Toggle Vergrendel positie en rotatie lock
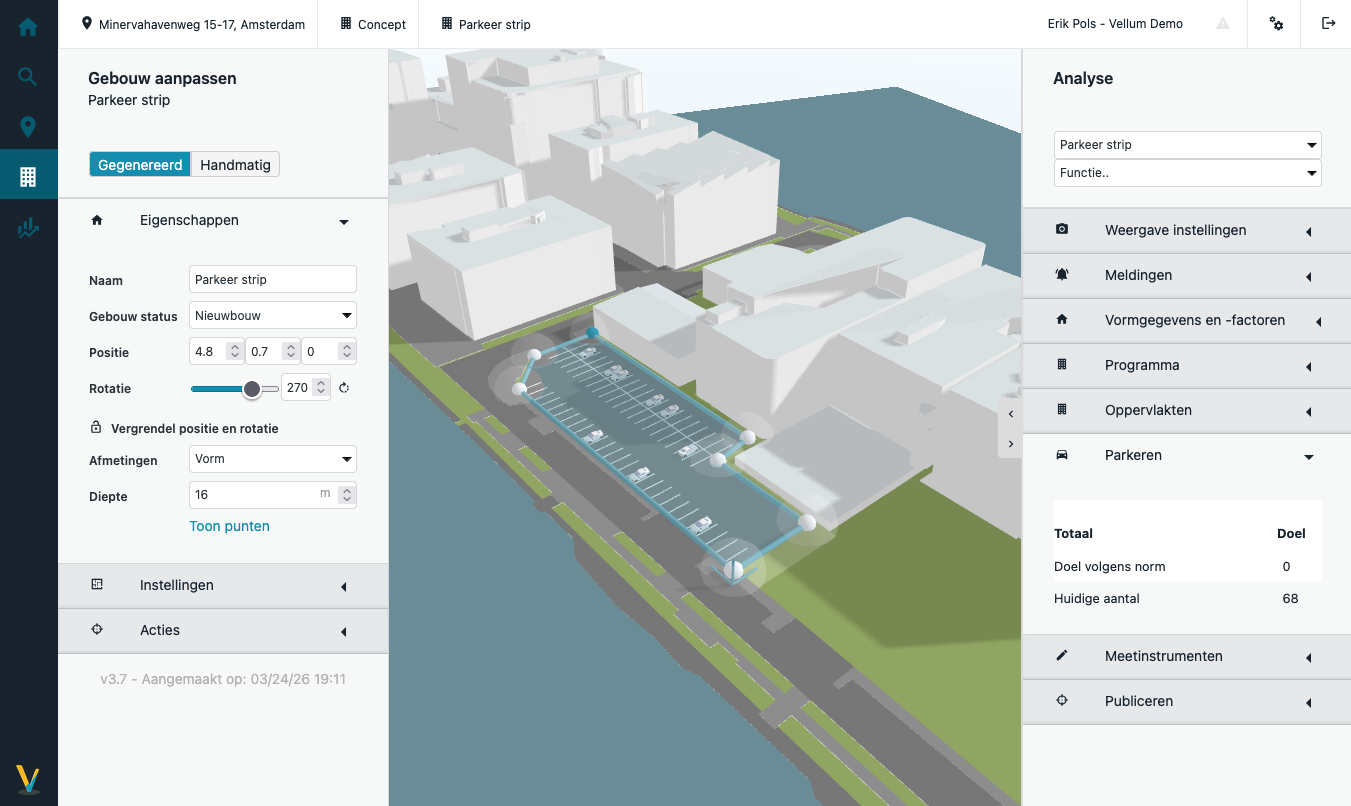 tap(96, 428)
